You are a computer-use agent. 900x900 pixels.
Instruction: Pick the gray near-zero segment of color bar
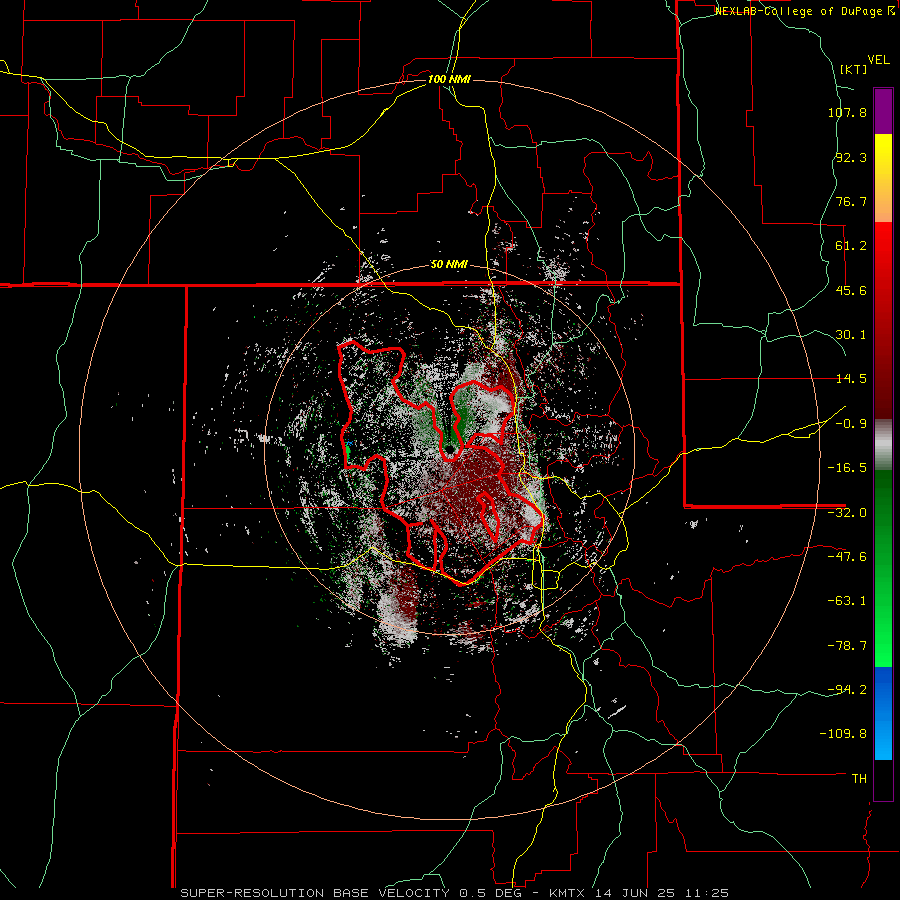(883, 444)
